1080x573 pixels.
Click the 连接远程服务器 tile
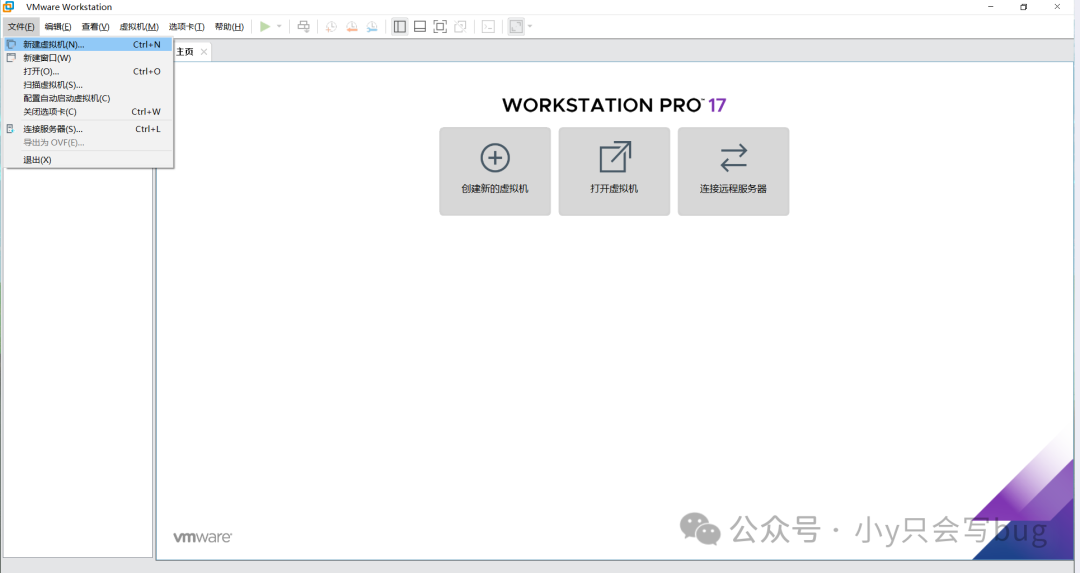[733, 171]
